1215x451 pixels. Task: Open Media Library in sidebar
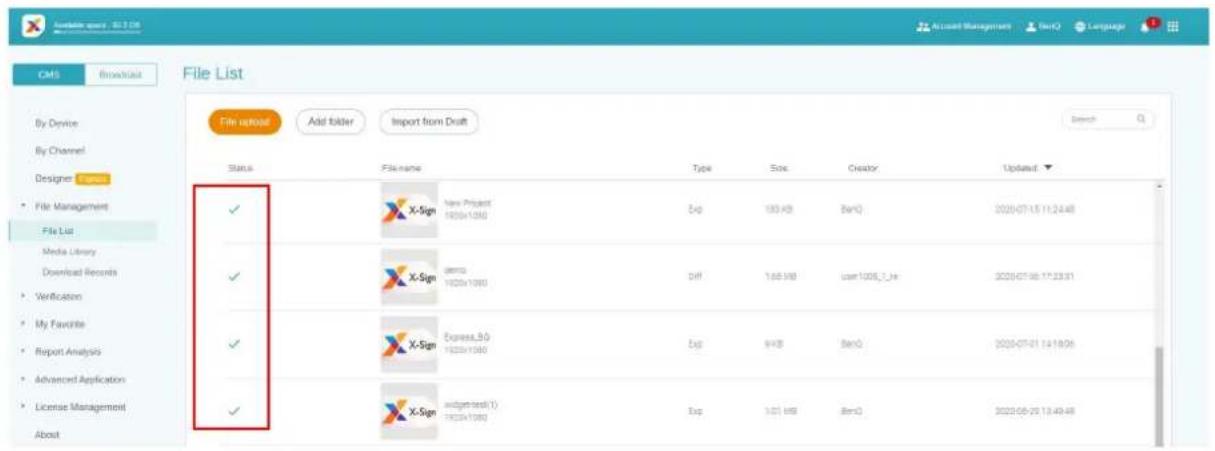(70, 252)
